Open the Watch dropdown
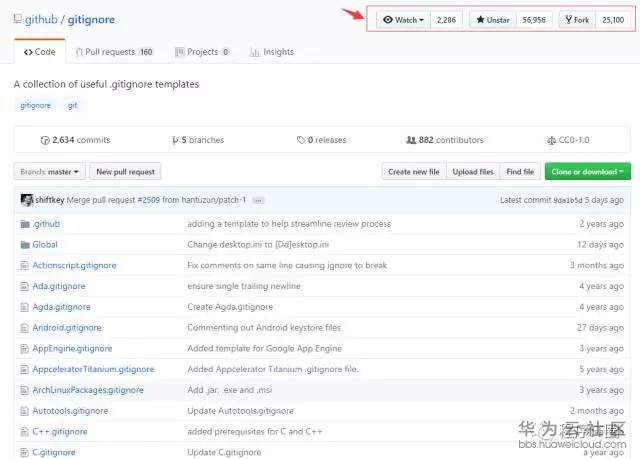Image resolution: width=640 pixels, height=459 pixels. click(403, 20)
